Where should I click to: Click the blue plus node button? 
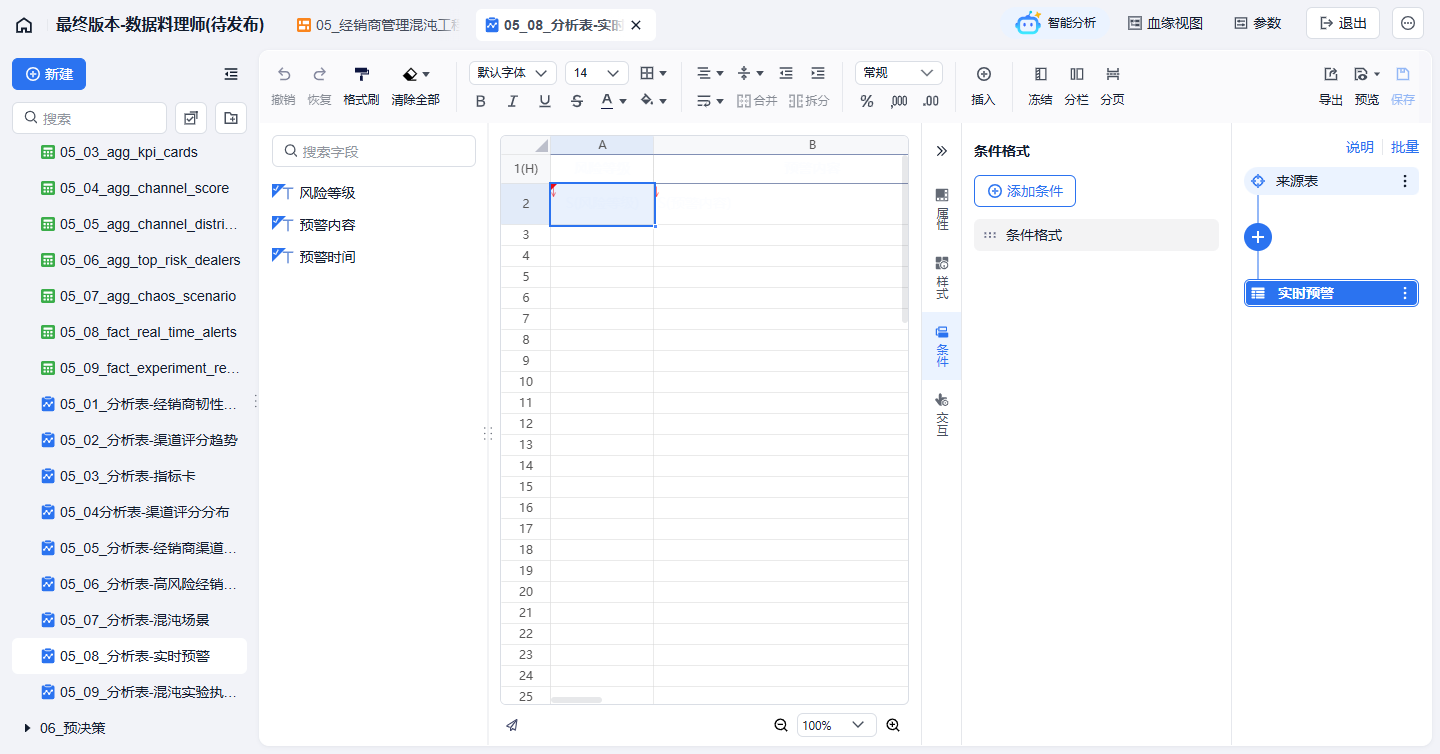[x=1258, y=237]
